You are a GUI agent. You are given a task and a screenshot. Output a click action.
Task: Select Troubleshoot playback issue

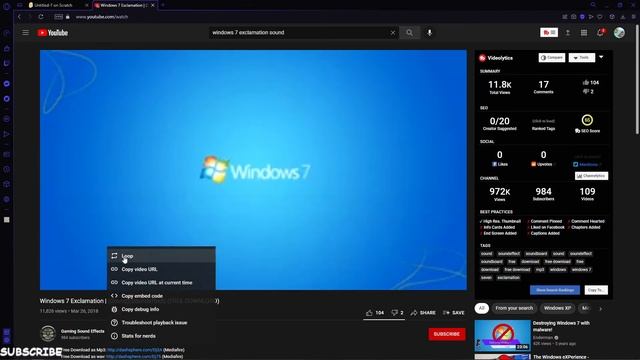[161, 322]
